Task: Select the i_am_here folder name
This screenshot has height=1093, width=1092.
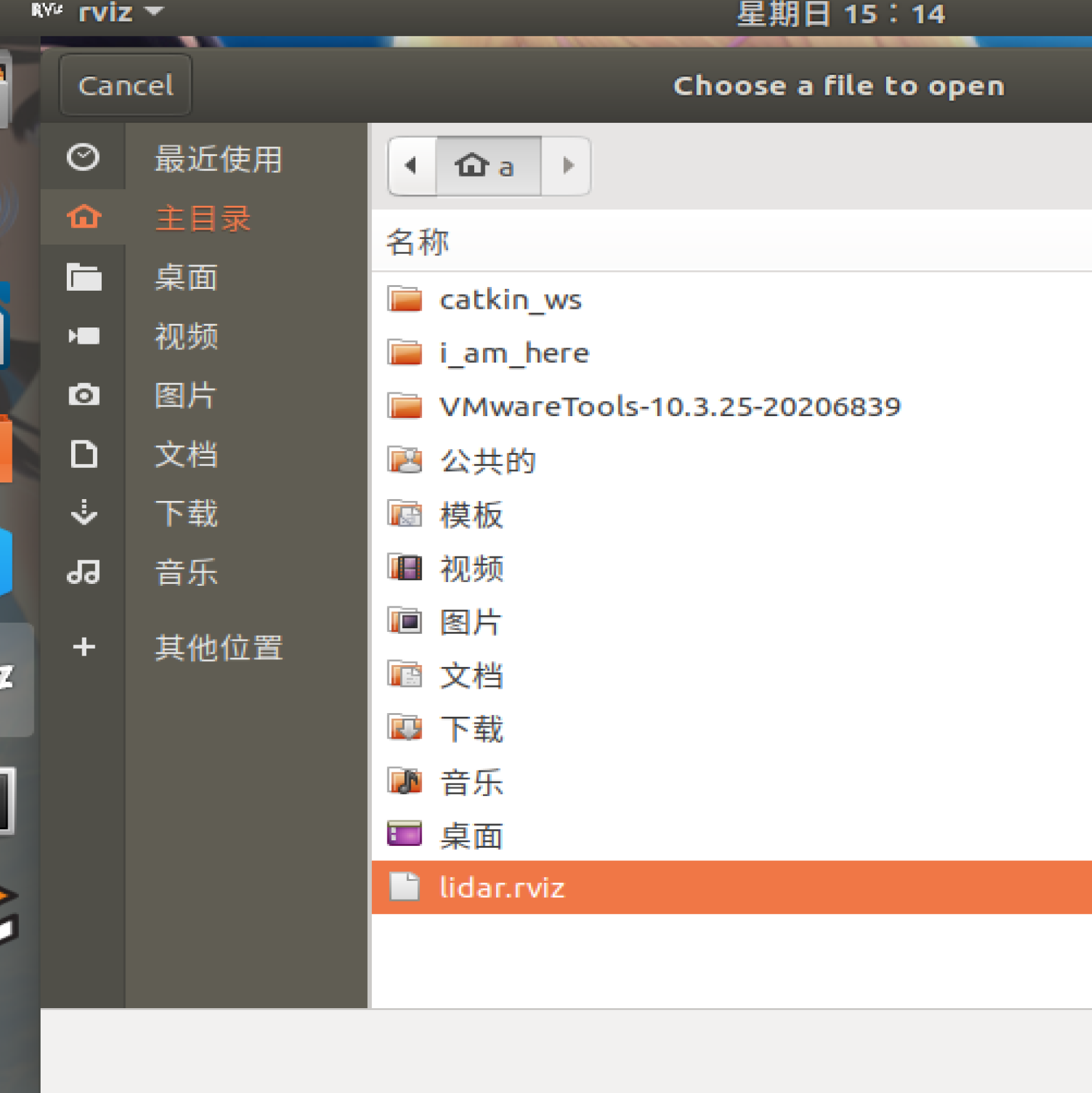Action: 514,354
